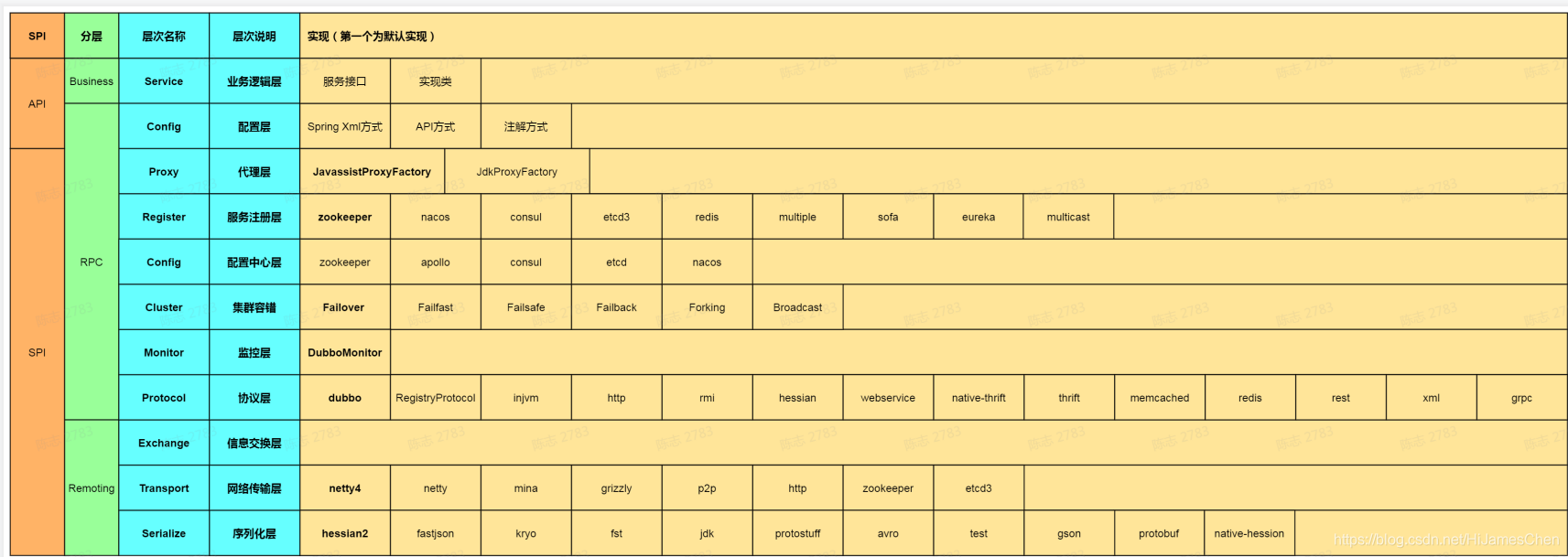Click the protostuff cell

[x=798, y=534]
